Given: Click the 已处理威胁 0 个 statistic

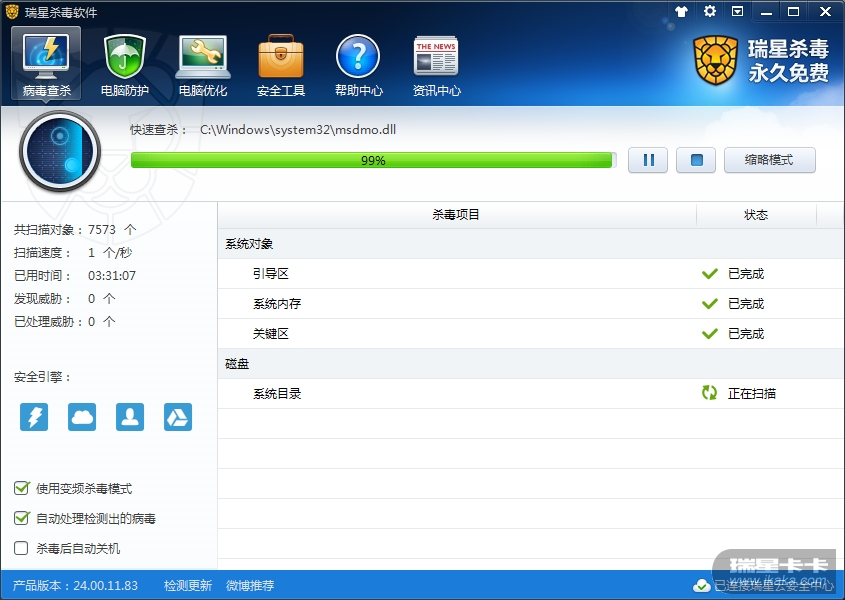Looking at the screenshot, I should 65,322.
